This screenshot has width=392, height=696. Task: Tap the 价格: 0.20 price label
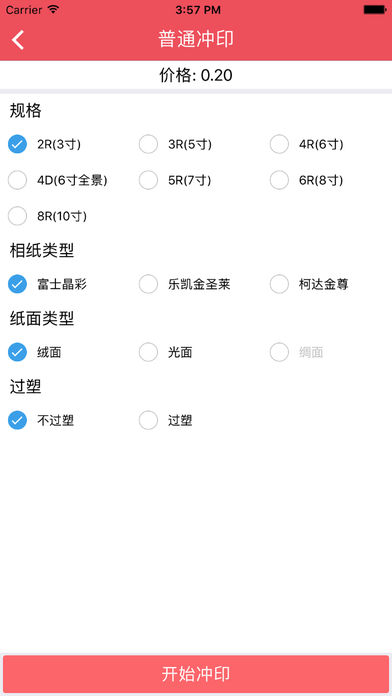[196, 75]
